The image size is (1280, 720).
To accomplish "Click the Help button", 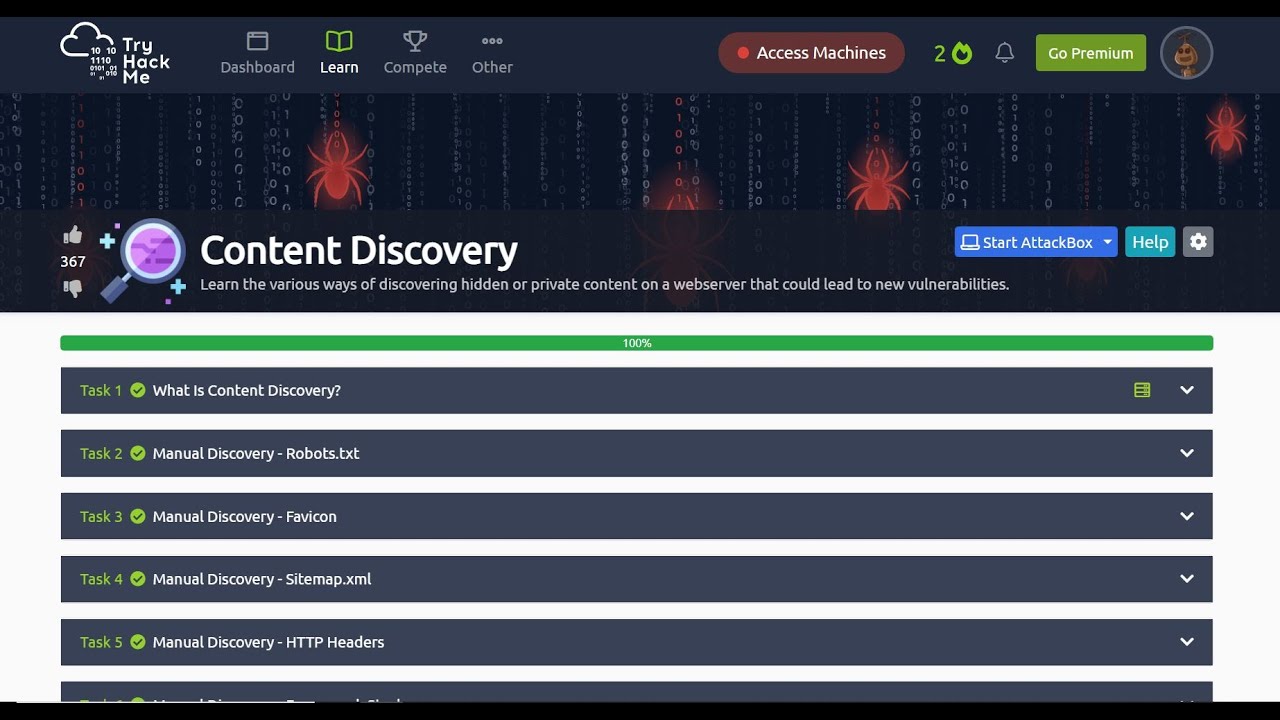I will 1150,242.
